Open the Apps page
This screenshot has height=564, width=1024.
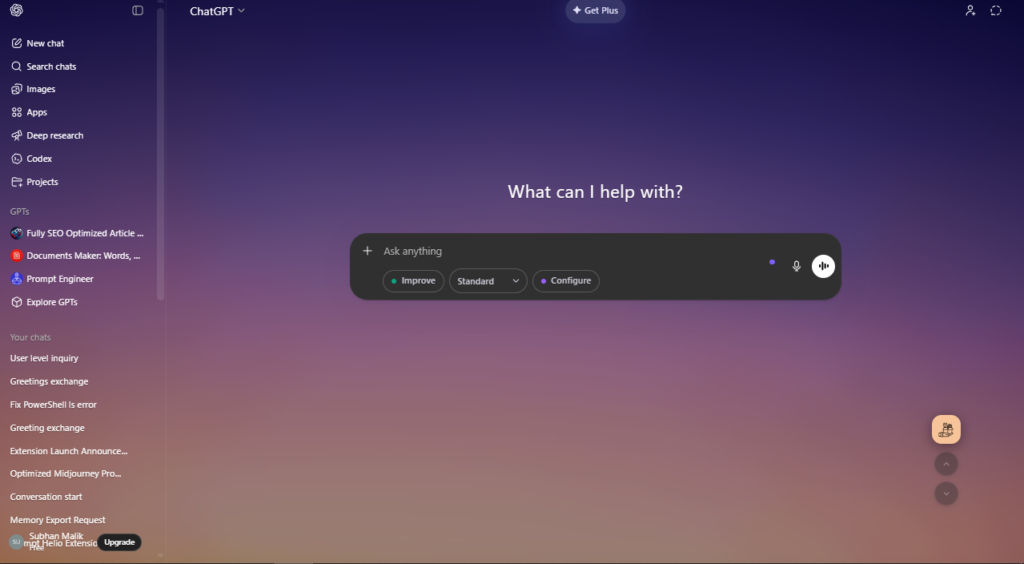36,113
